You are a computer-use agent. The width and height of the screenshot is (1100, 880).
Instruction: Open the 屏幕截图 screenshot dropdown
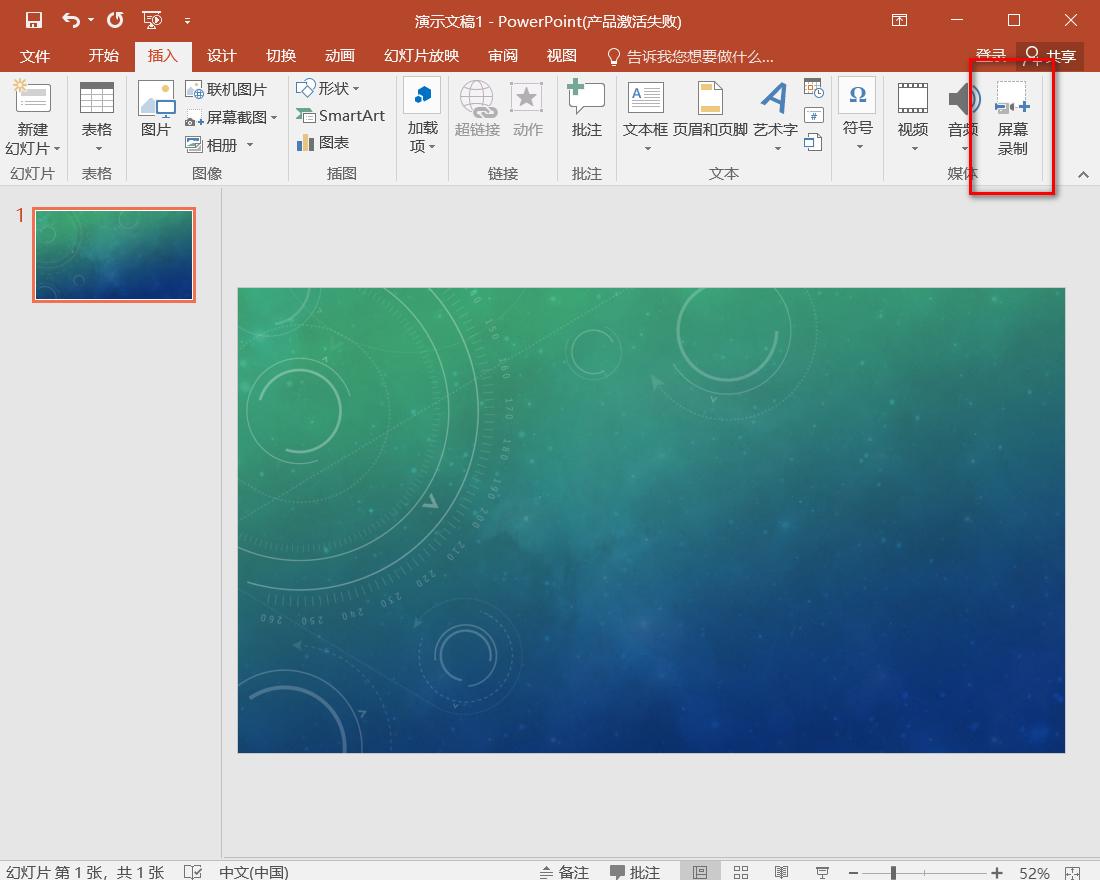[x=233, y=118]
